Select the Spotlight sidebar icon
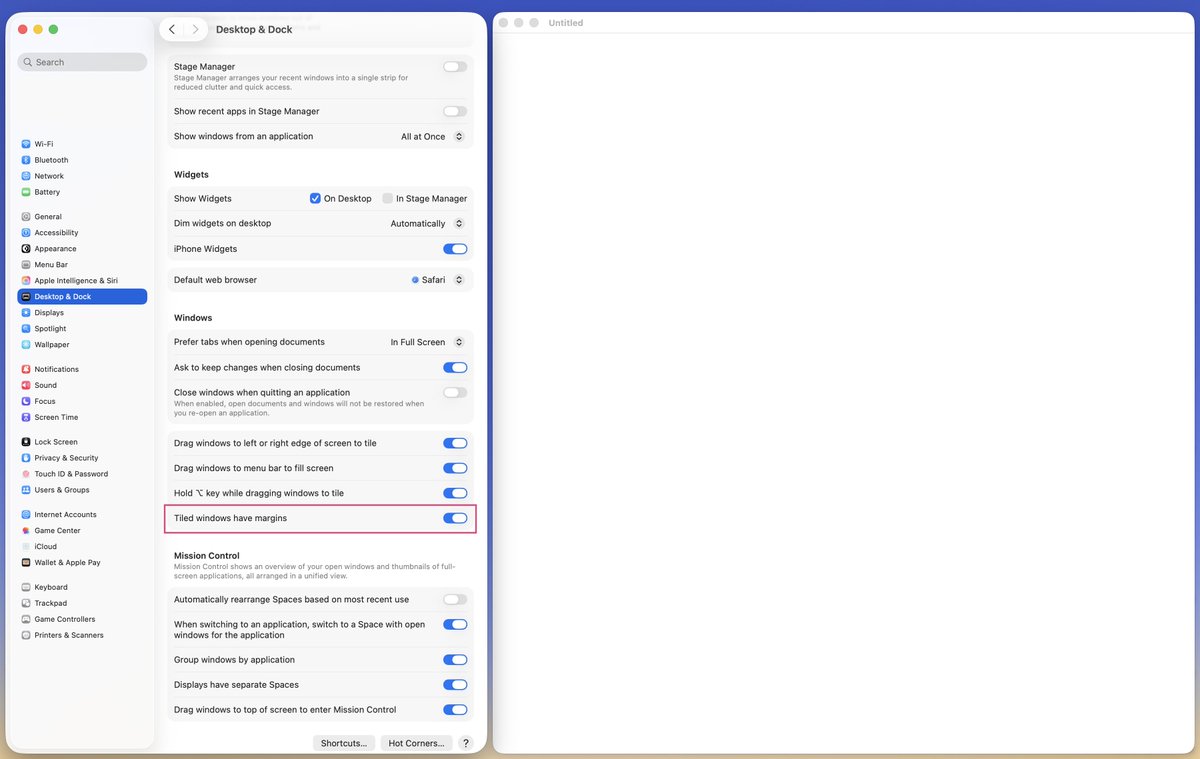1200x759 pixels. point(26,329)
